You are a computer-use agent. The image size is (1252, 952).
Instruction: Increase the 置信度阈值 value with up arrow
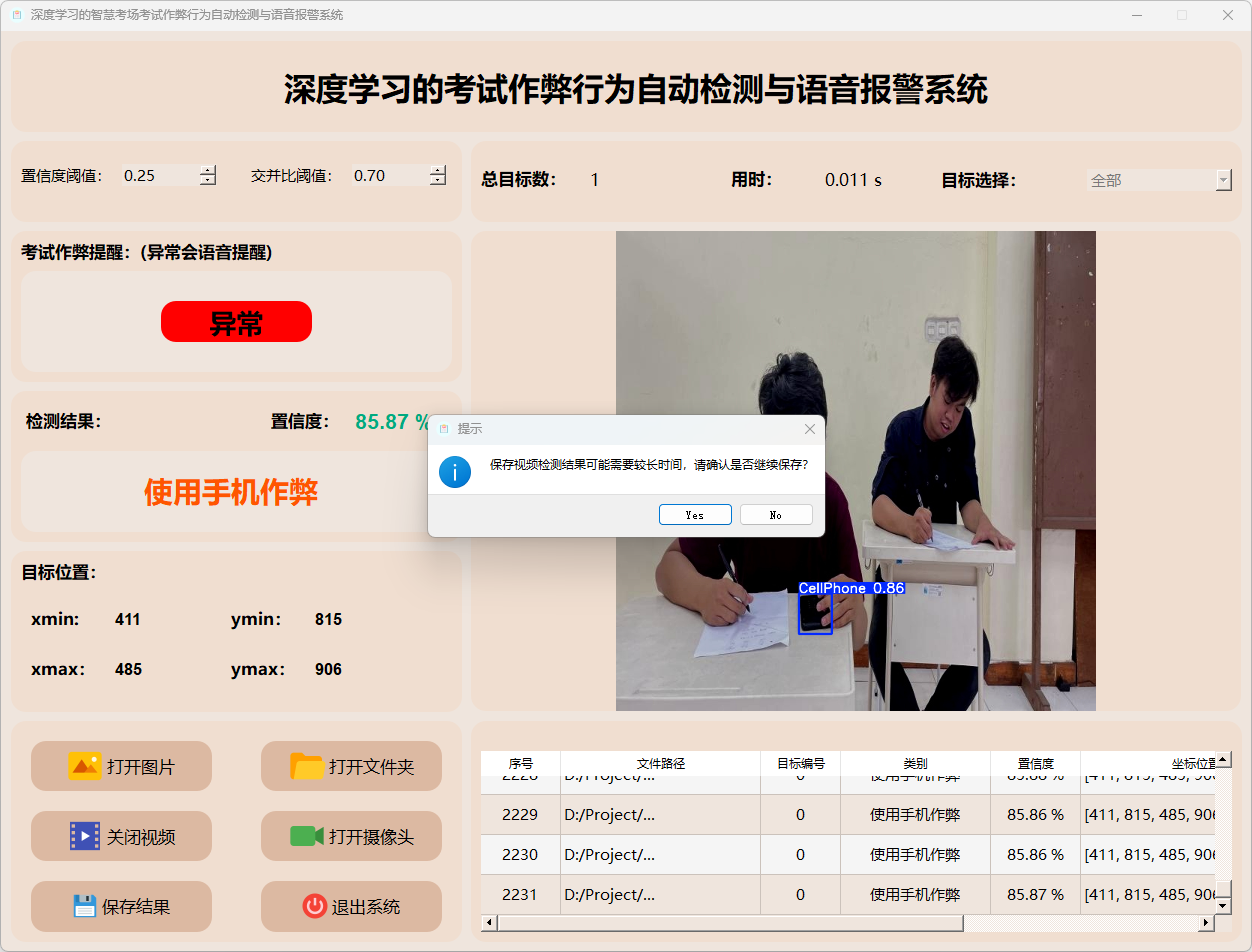pyautogui.click(x=208, y=170)
